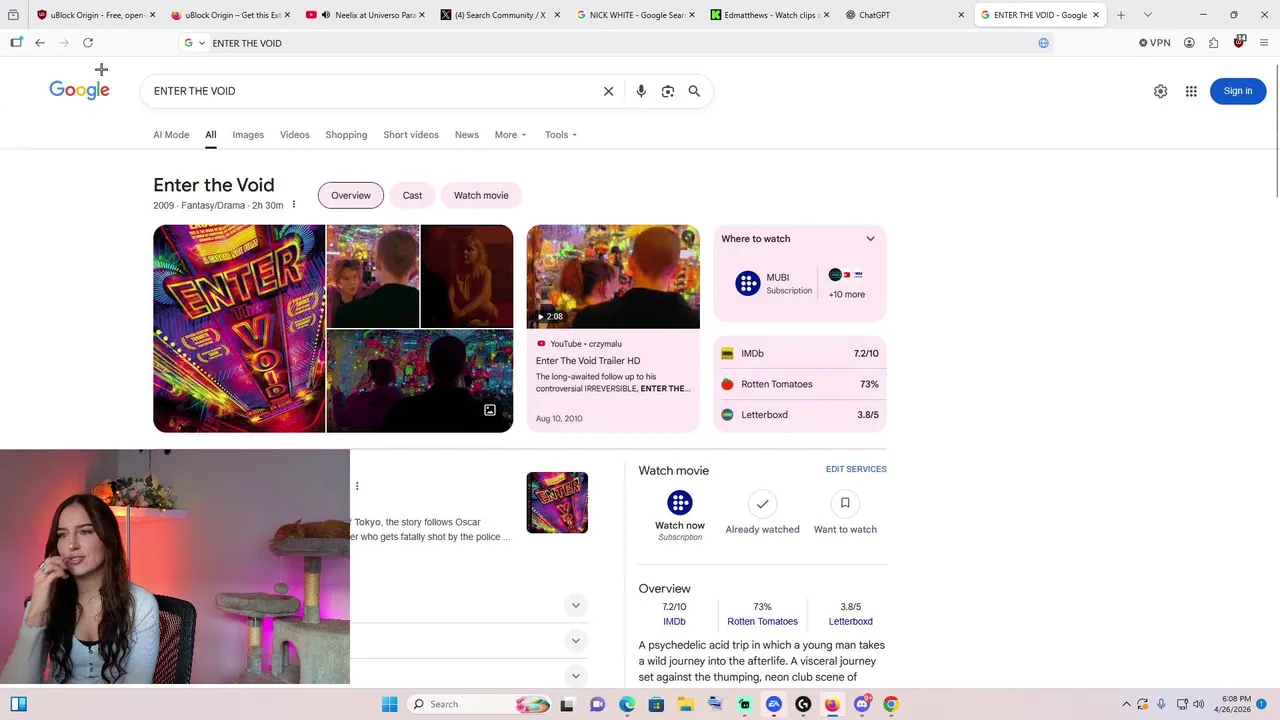Open site info dropdown in address bar

pos(194,43)
